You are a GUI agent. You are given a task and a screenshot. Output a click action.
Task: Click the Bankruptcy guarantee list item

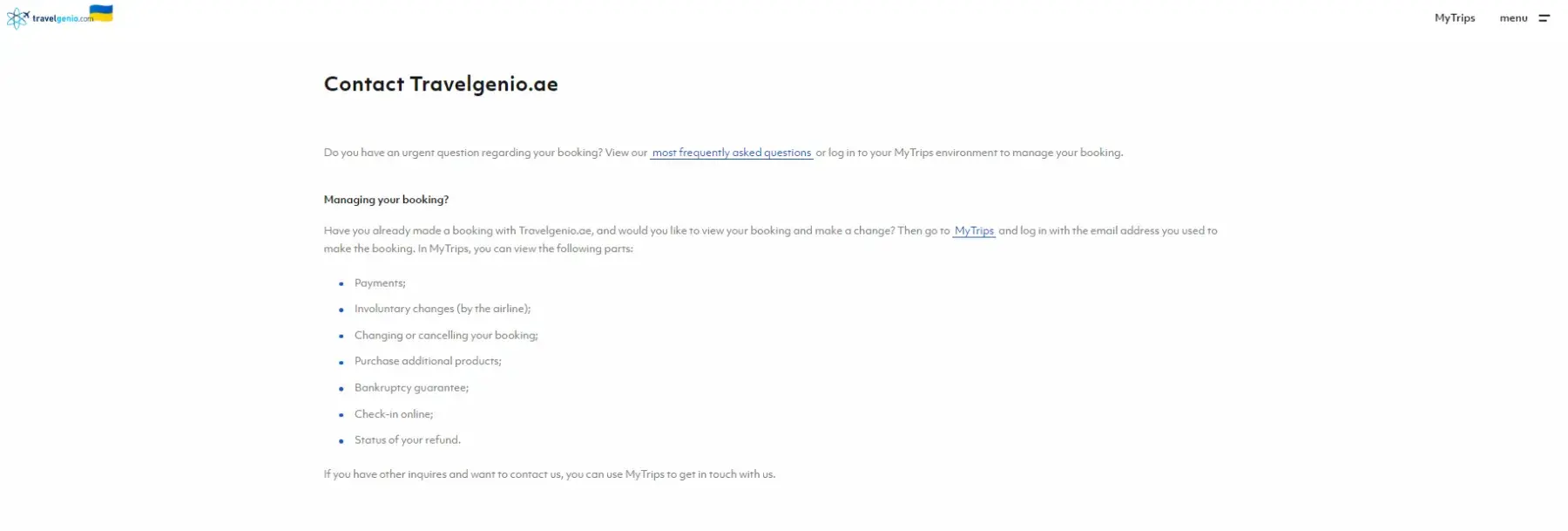pos(411,388)
